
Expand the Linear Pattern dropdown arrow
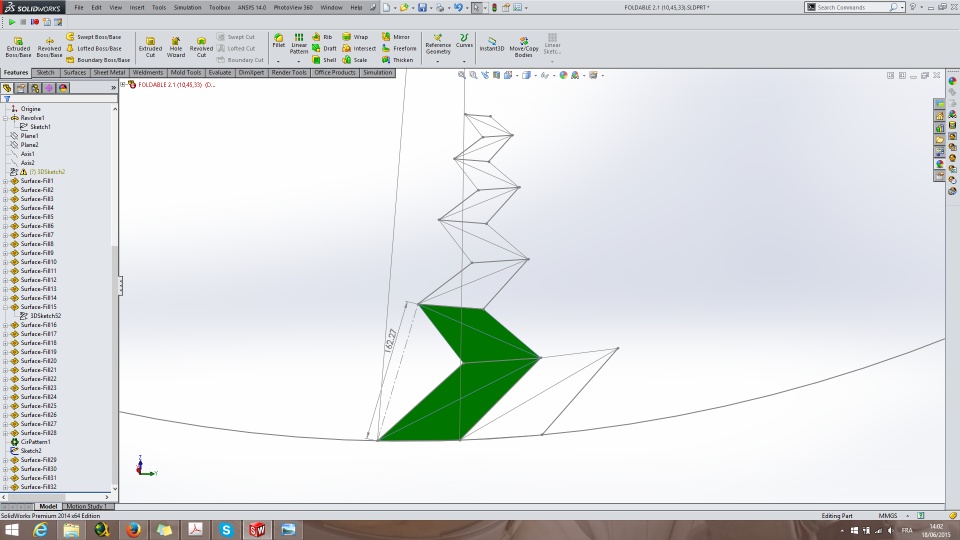tap(299, 61)
